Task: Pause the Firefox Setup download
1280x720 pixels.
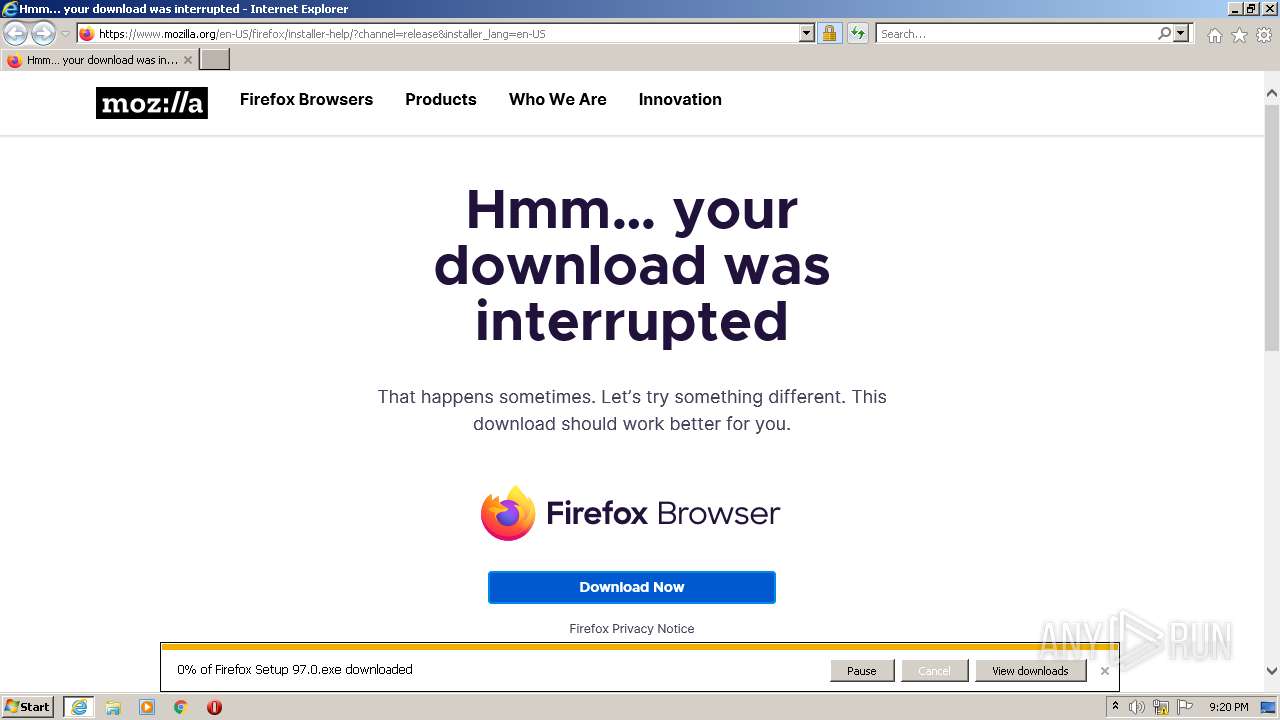Action: (861, 671)
